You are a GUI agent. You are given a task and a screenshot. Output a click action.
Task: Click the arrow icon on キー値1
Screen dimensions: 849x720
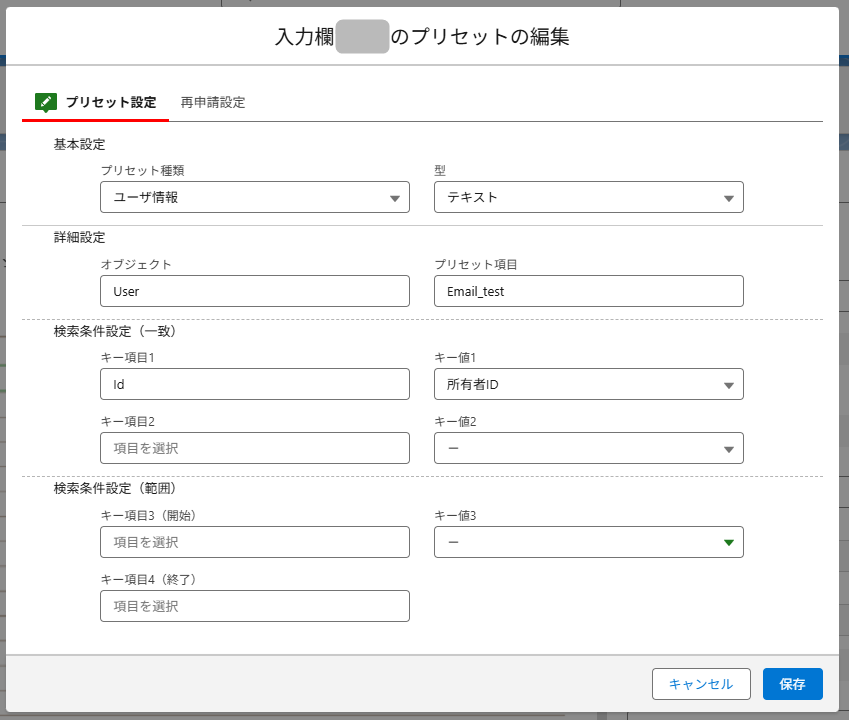pos(731,384)
